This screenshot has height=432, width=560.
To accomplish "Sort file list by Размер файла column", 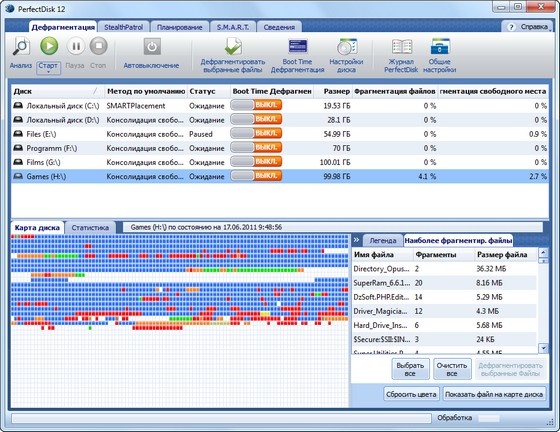I will click(x=506, y=255).
